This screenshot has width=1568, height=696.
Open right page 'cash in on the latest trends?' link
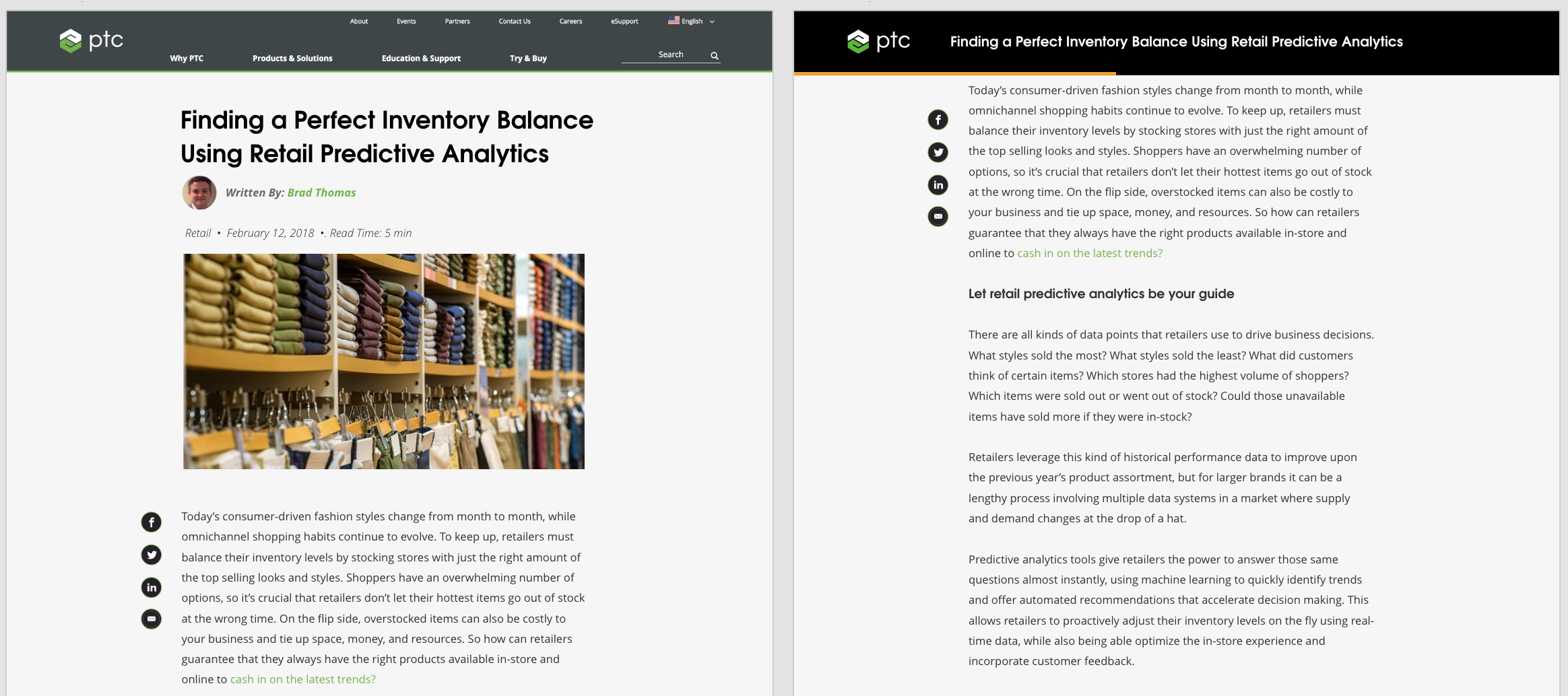(1090, 253)
